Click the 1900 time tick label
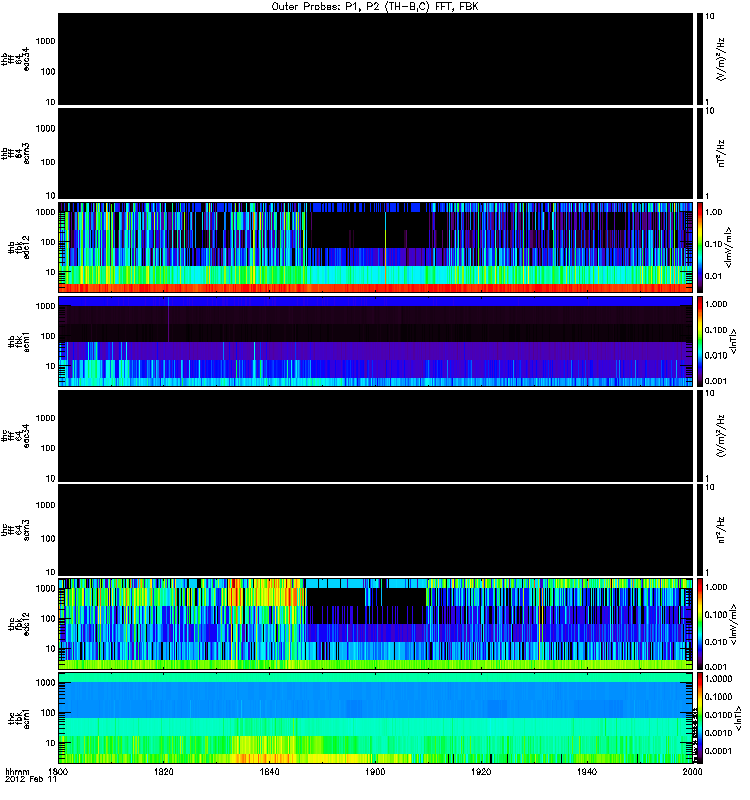 tap(376, 773)
